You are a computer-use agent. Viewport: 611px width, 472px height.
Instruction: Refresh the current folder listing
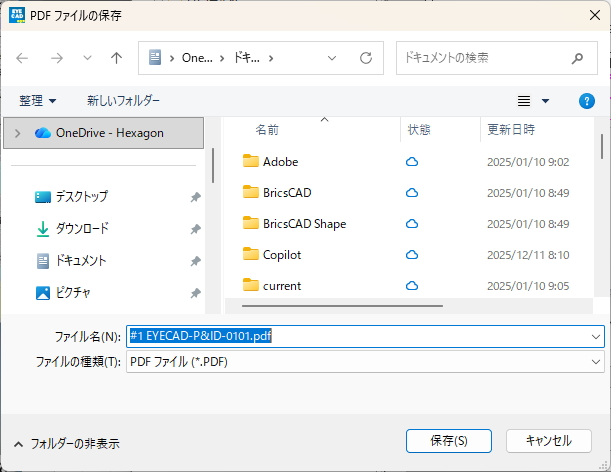(366, 58)
